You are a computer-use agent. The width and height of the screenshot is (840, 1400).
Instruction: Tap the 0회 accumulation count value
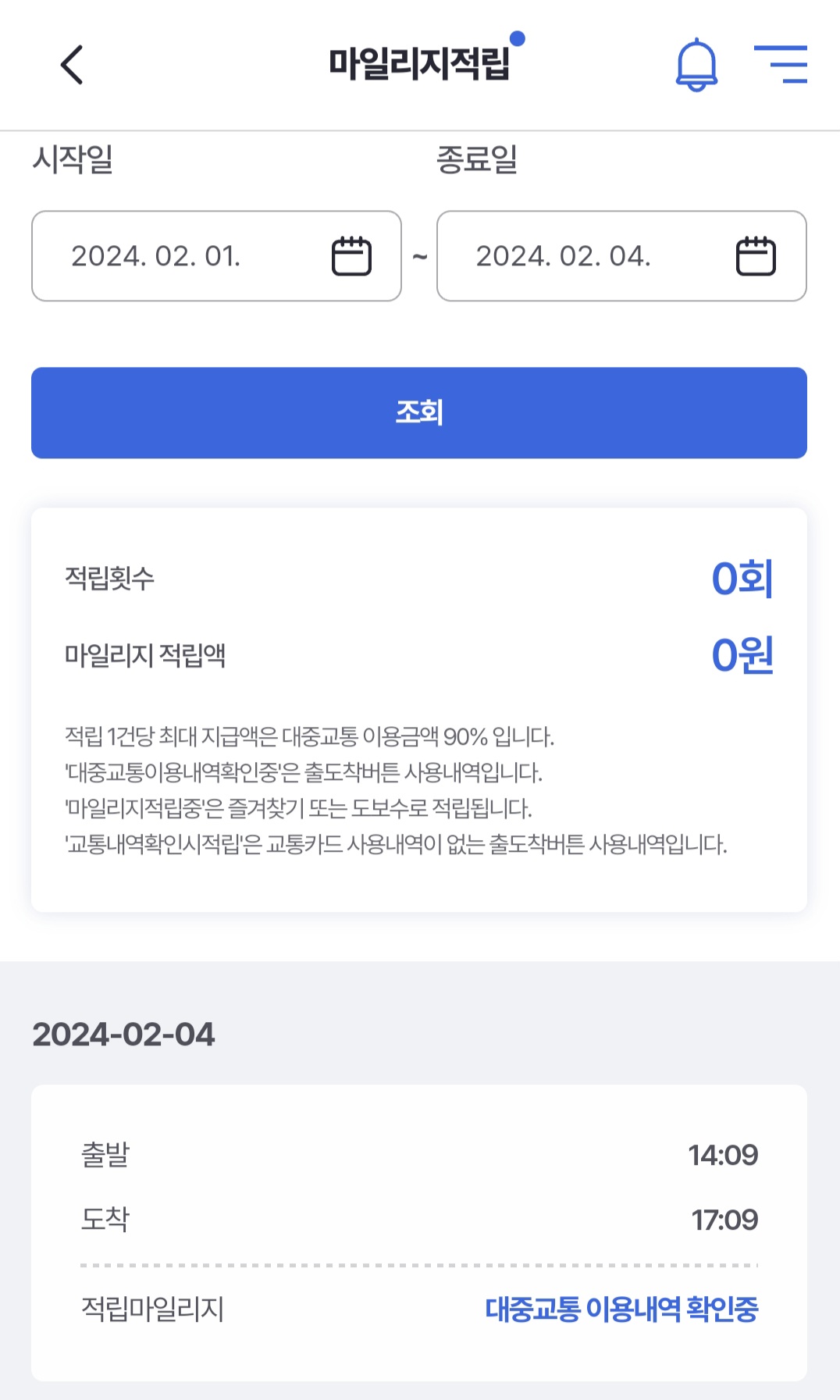coord(742,579)
